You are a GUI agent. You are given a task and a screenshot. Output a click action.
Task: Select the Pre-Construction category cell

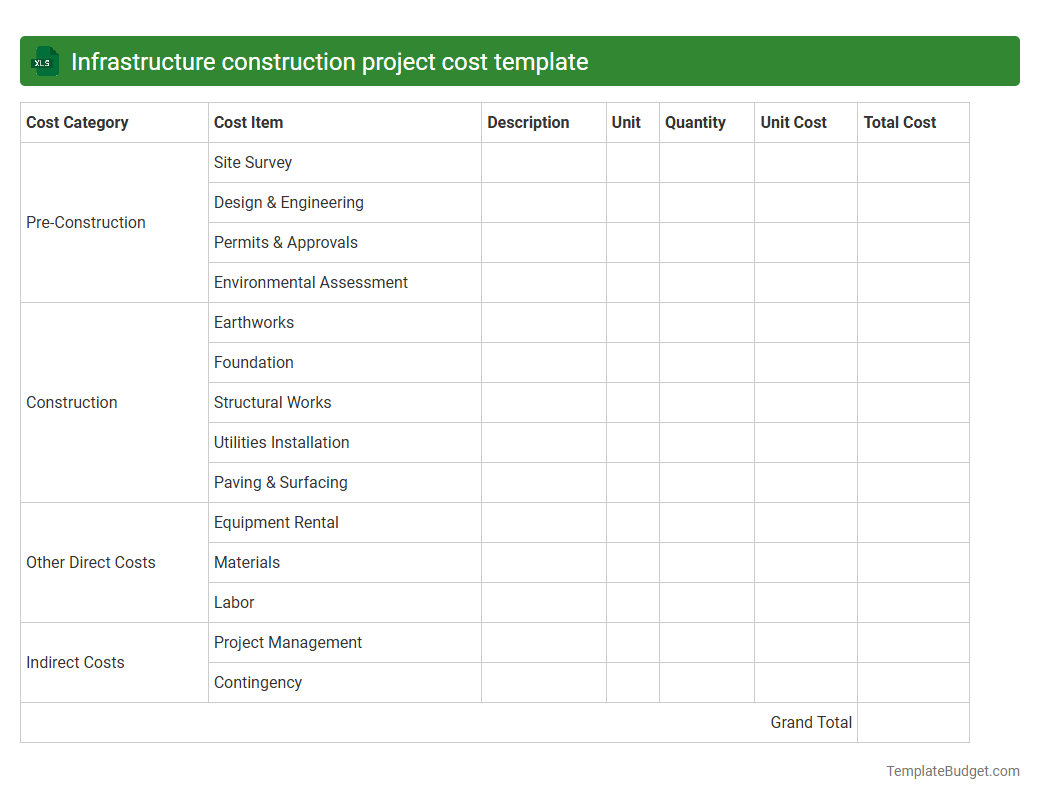point(86,222)
